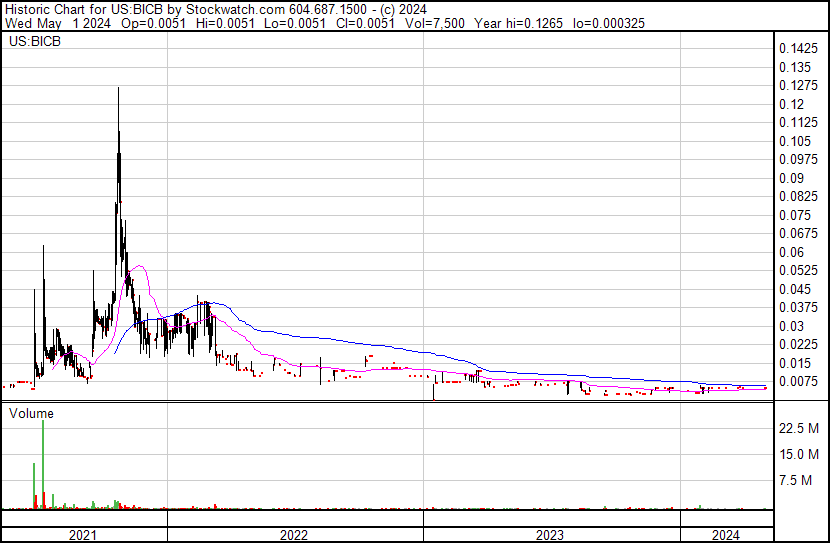Select the 2021 year label on the time axis
Viewport: 830px width, 543px height.
[83, 535]
